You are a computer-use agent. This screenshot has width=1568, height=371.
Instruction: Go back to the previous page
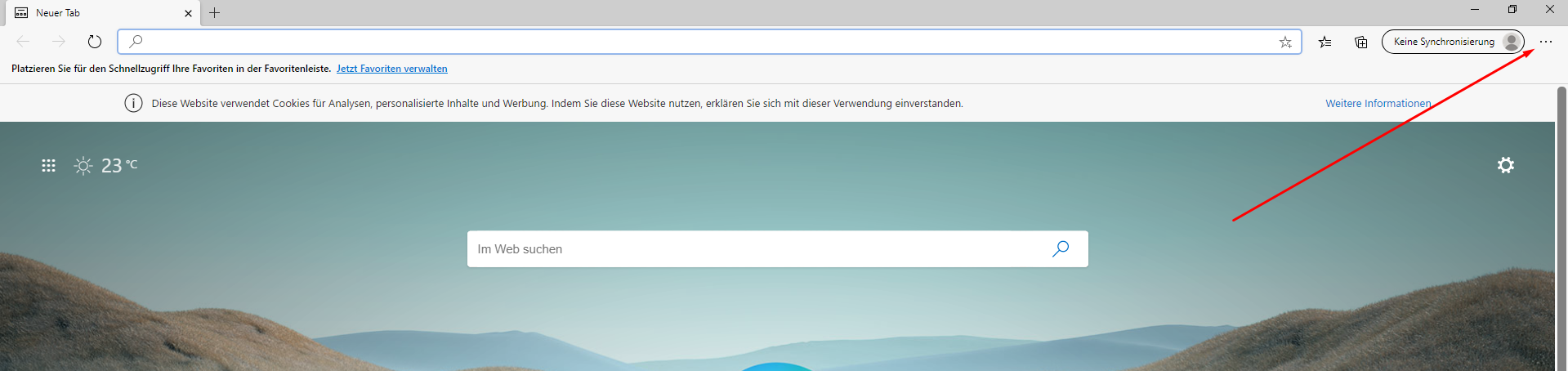click(x=23, y=42)
